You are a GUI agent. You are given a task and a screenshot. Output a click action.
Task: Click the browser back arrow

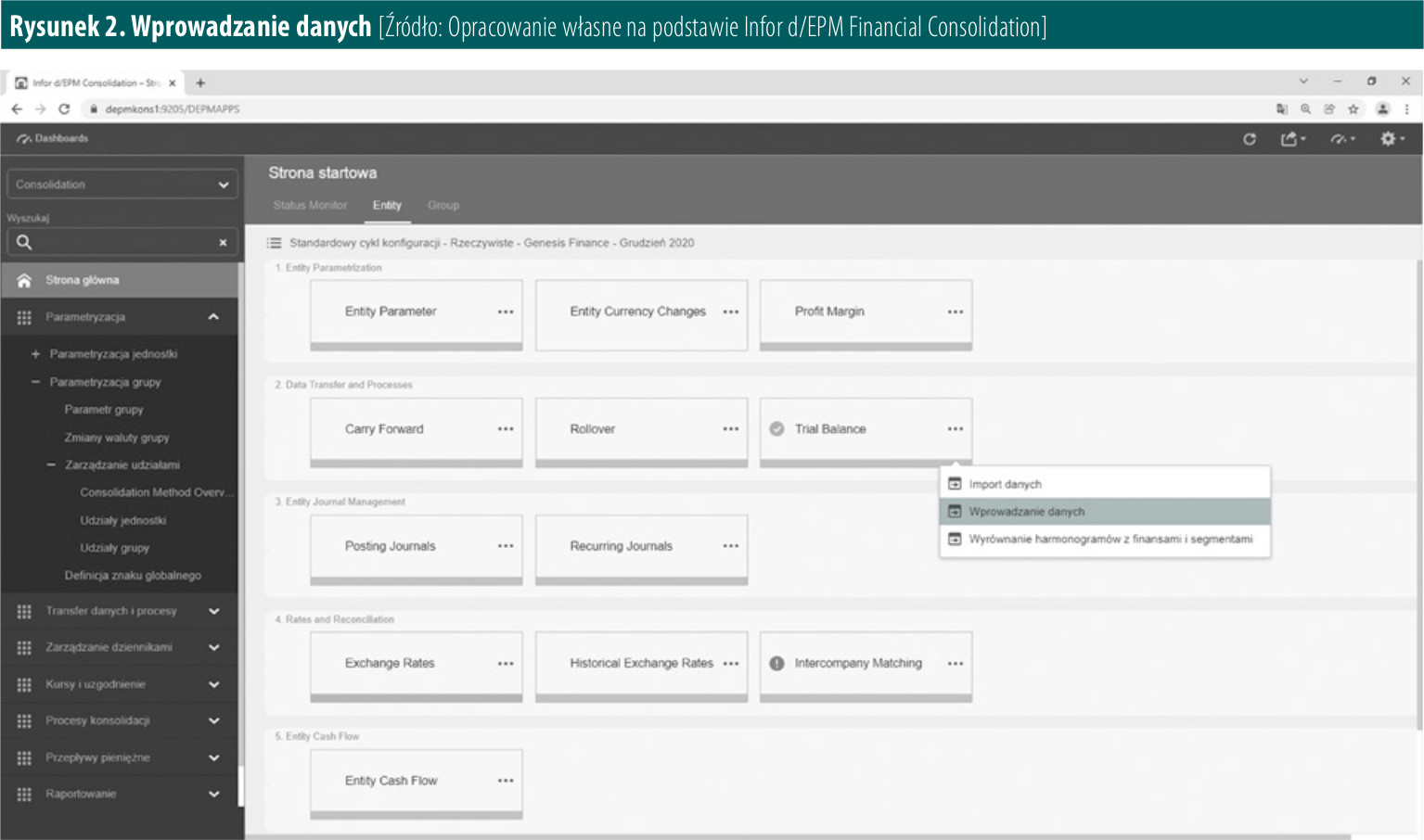[x=17, y=108]
